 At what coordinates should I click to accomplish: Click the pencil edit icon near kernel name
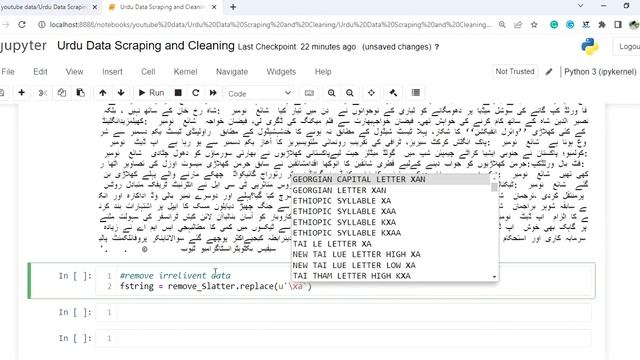(549, 72)
